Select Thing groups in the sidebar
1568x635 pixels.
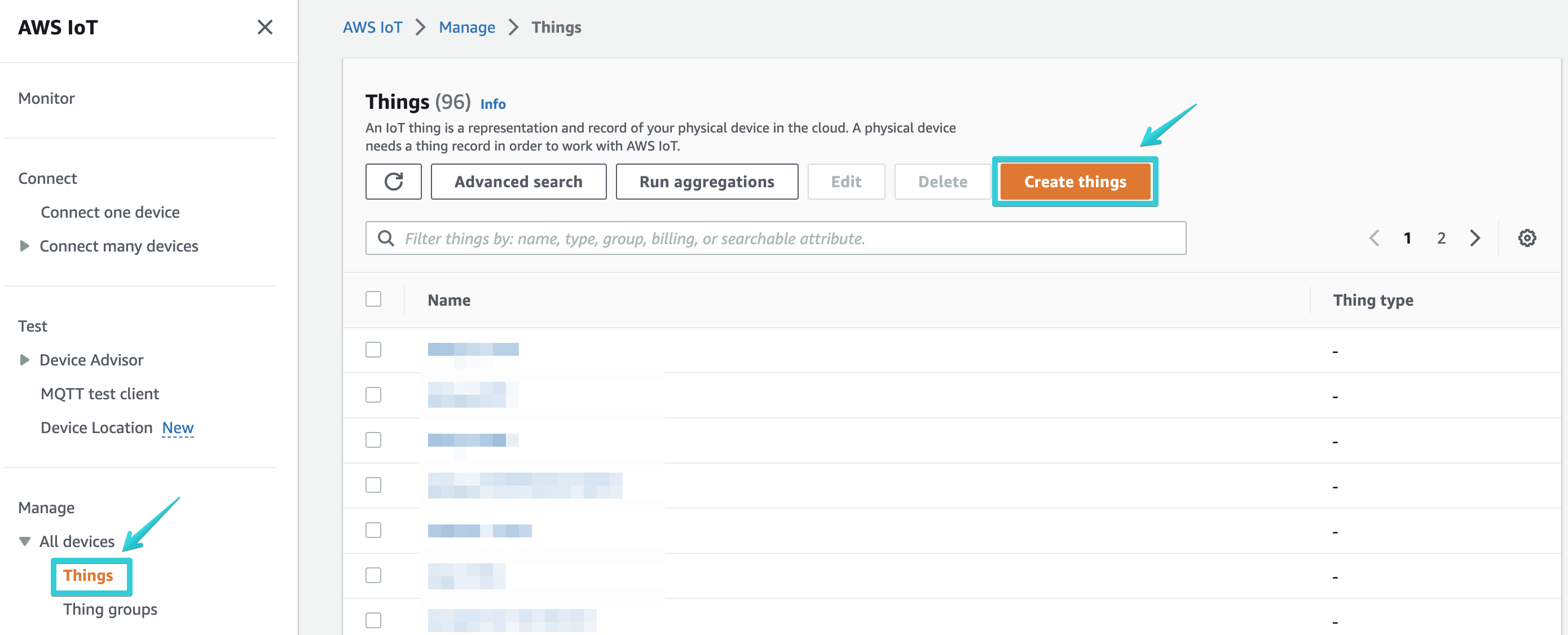(109, 610)
